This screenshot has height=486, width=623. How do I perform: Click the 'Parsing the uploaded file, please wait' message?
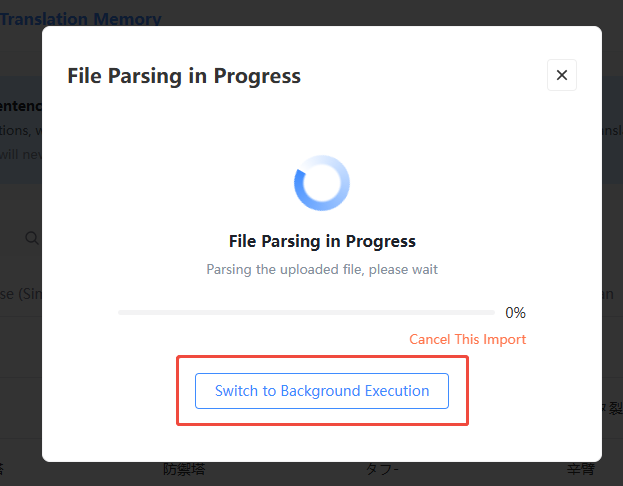point(322,269)
